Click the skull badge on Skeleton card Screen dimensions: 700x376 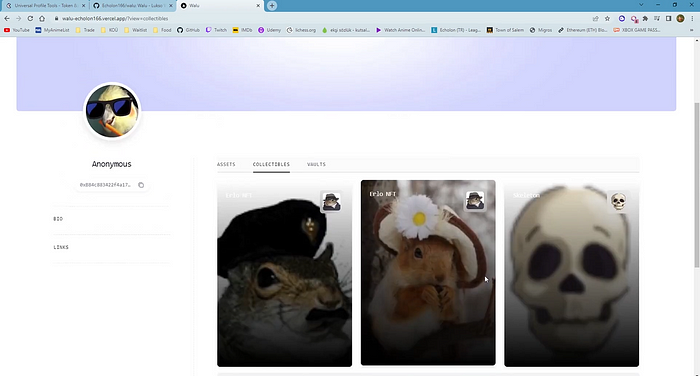pos(618,201)
